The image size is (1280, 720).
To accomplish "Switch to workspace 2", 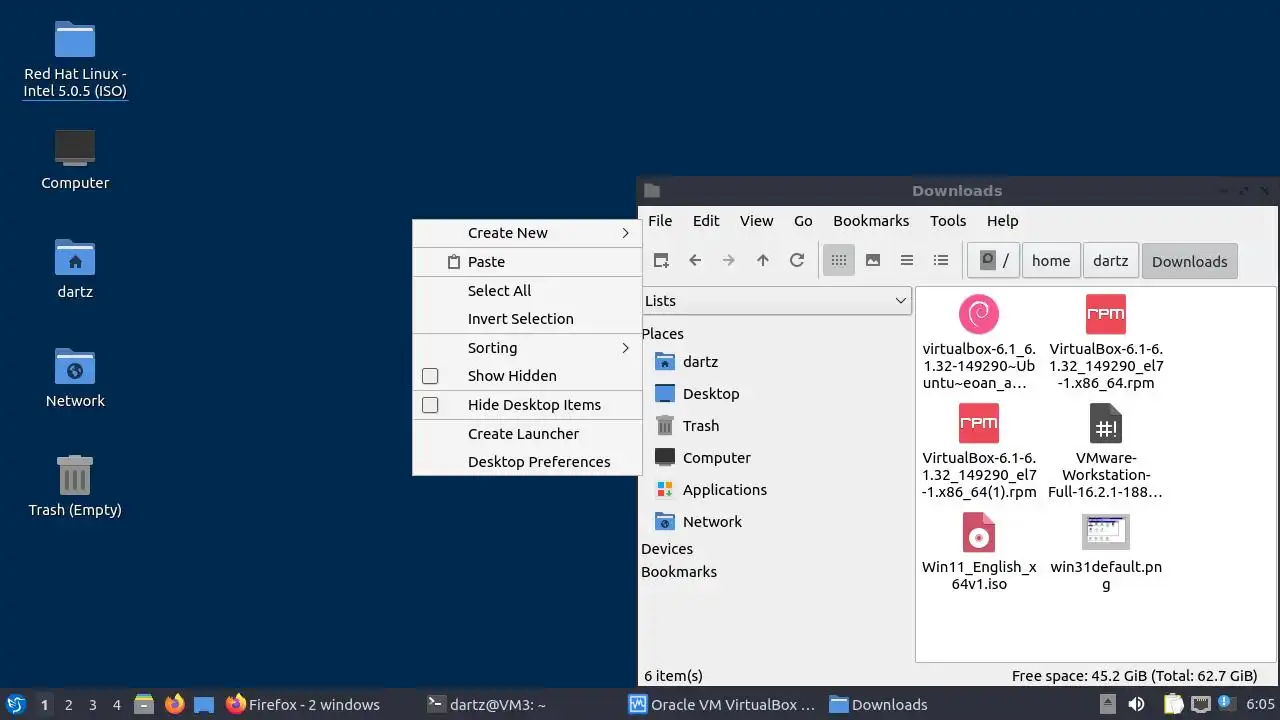I will [x=69, y=704].
